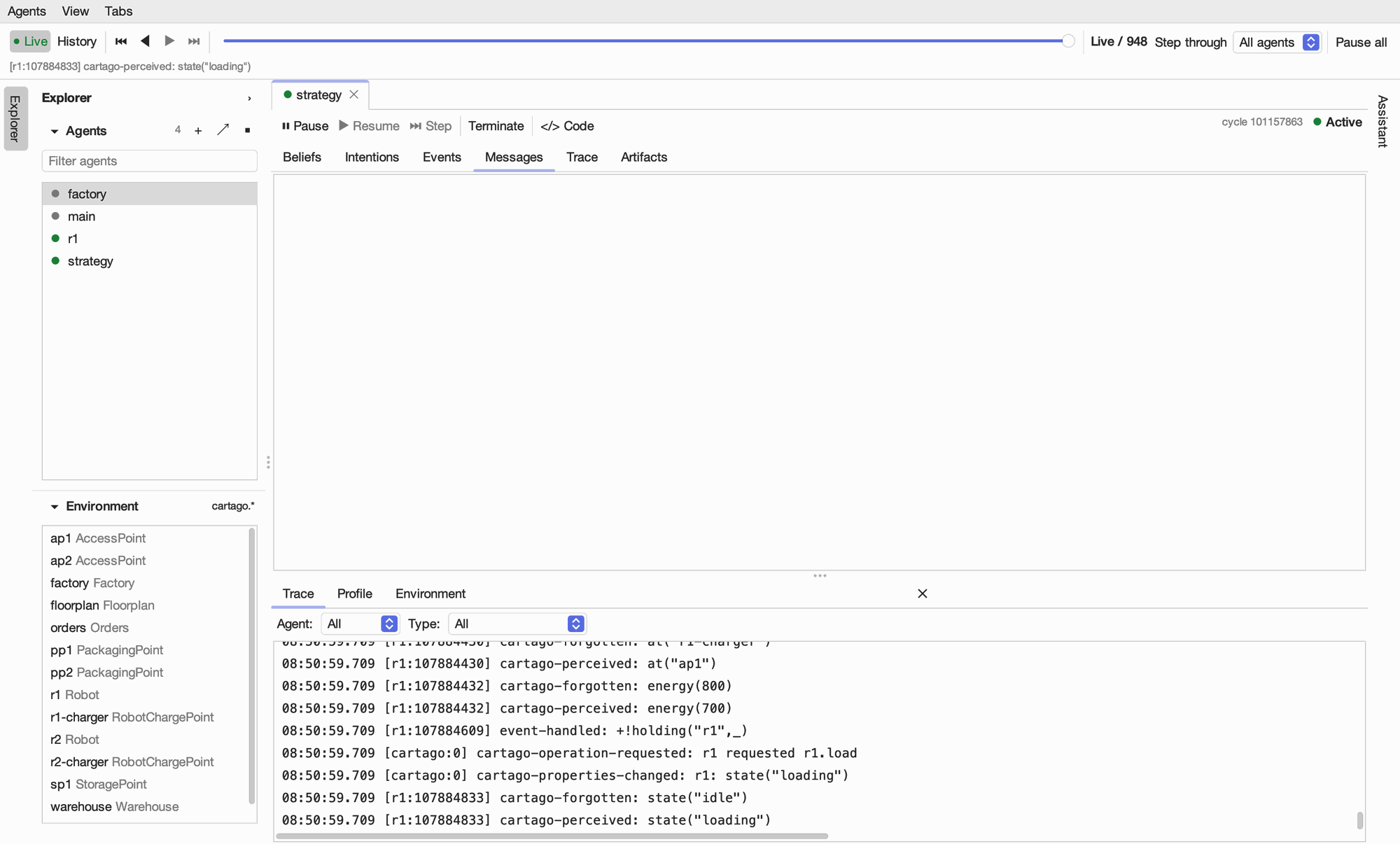The width and height of the screenshot is (1400, 844).
Task: Click the timeline slider handle
Action: 1068,41
